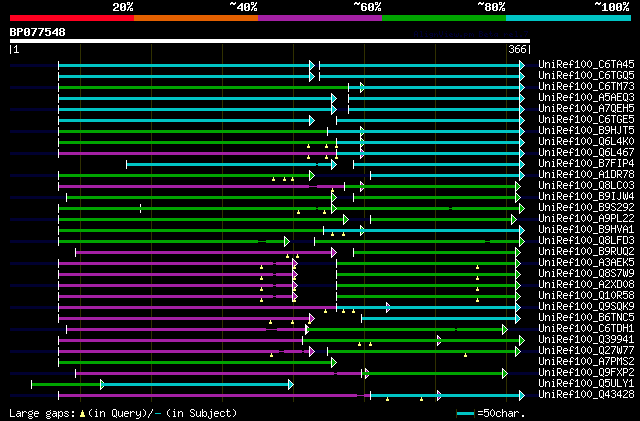Select the UniRef100_B9HVA1 label
The image size is (640, 421).
point(586,230)
